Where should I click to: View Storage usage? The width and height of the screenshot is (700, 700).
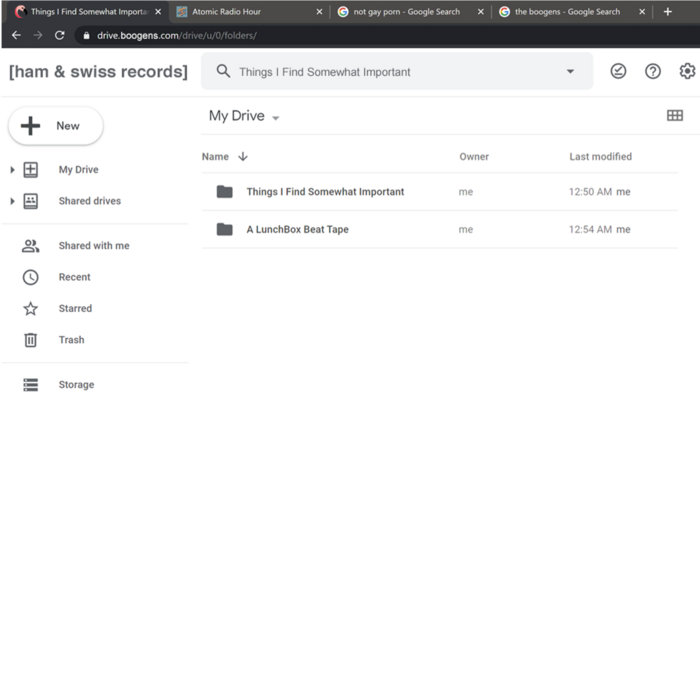point(76,385)
